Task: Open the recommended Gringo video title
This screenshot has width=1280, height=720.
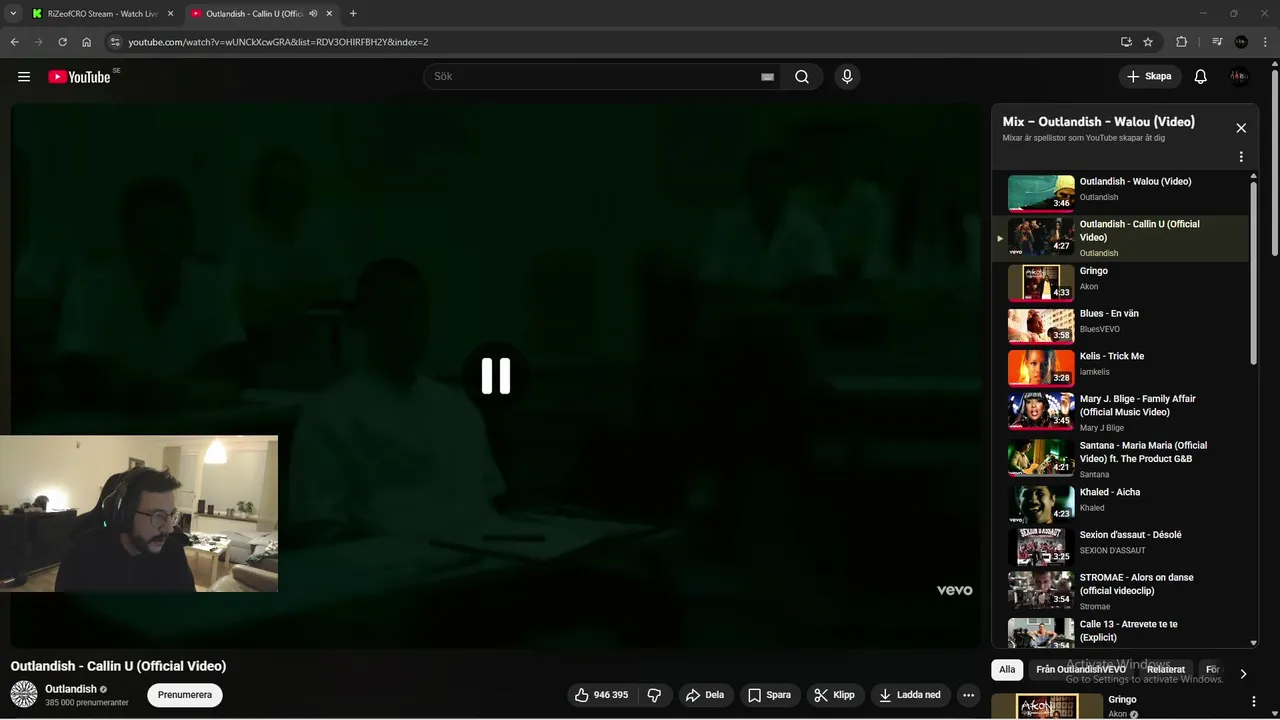Action: 1122,700
